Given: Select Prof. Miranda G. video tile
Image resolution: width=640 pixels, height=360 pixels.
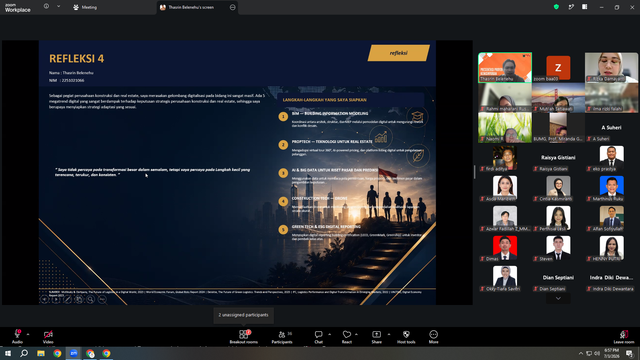Looking at the screenshot, I should [x=558, y=127].
